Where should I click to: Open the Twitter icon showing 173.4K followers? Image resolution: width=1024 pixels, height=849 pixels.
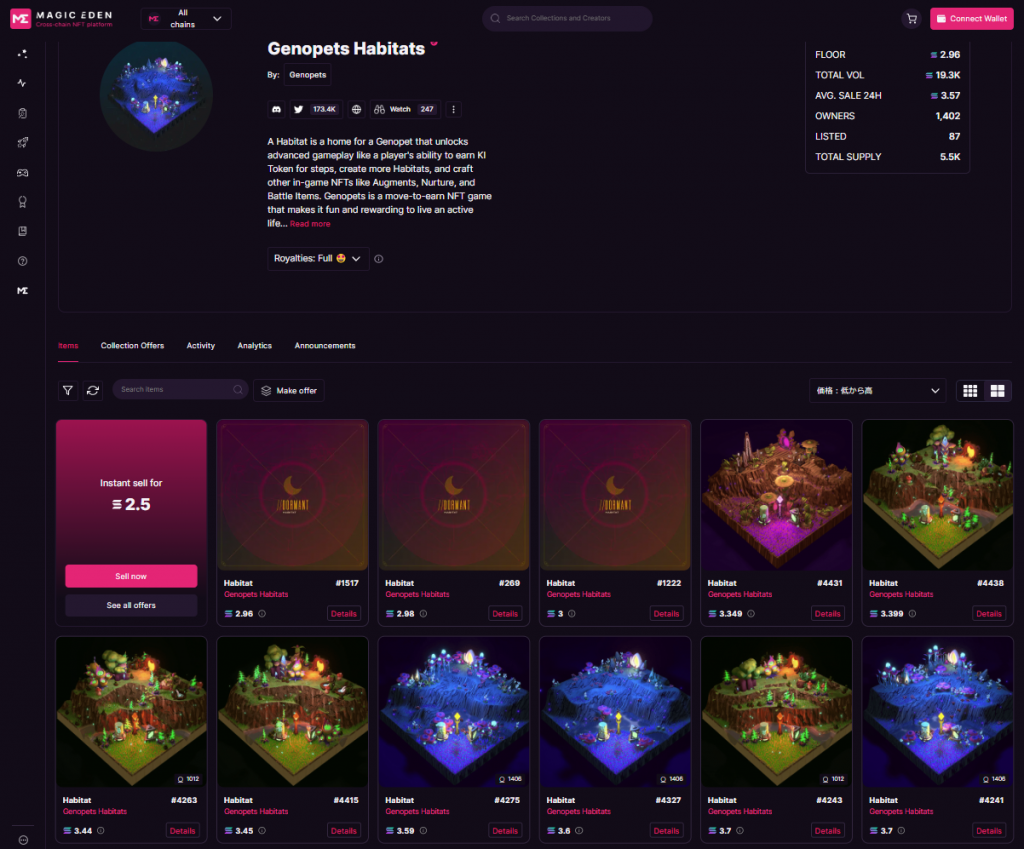click(x=315, y=109)
